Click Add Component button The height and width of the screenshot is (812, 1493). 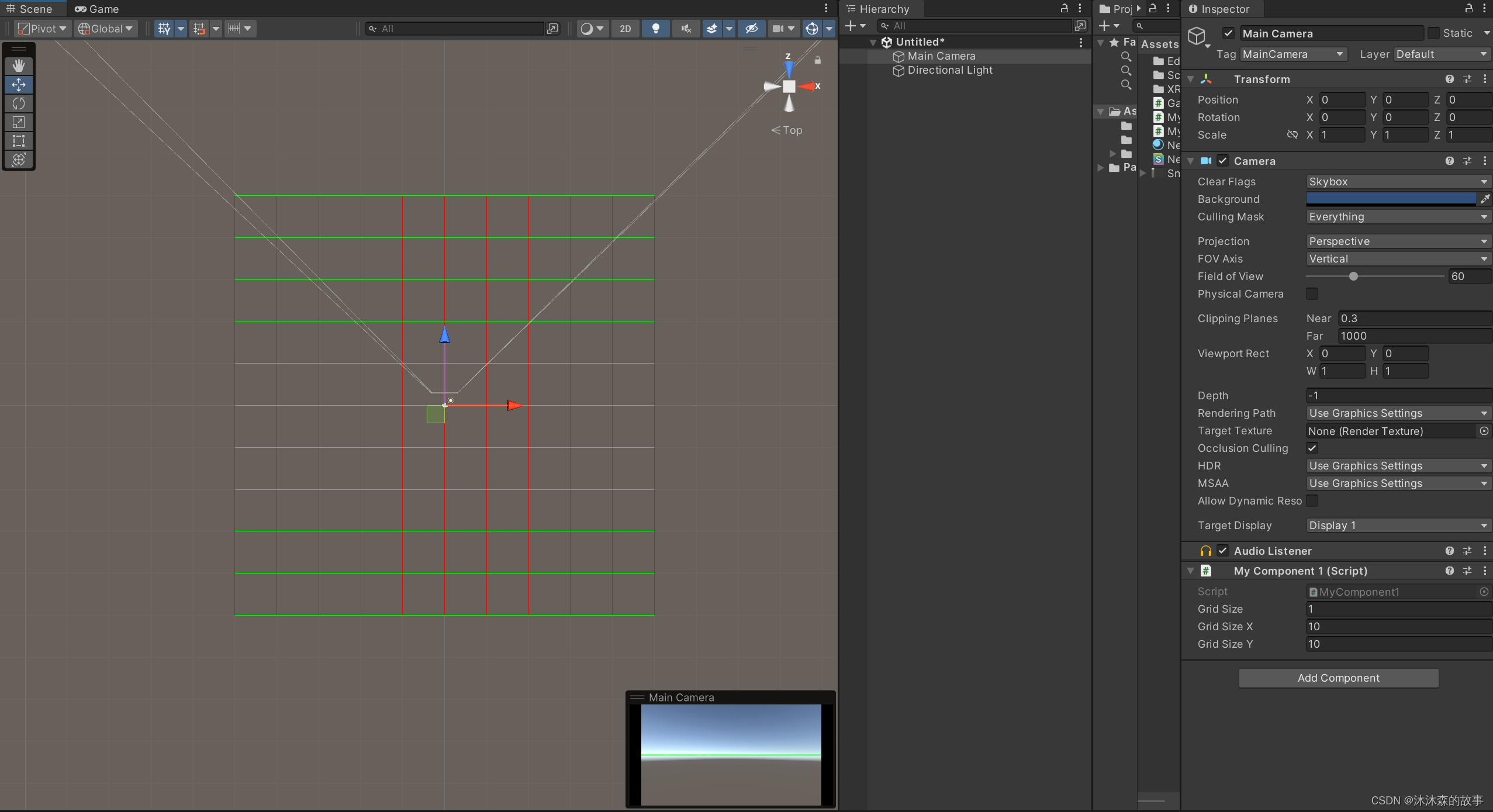point(1338,678)
